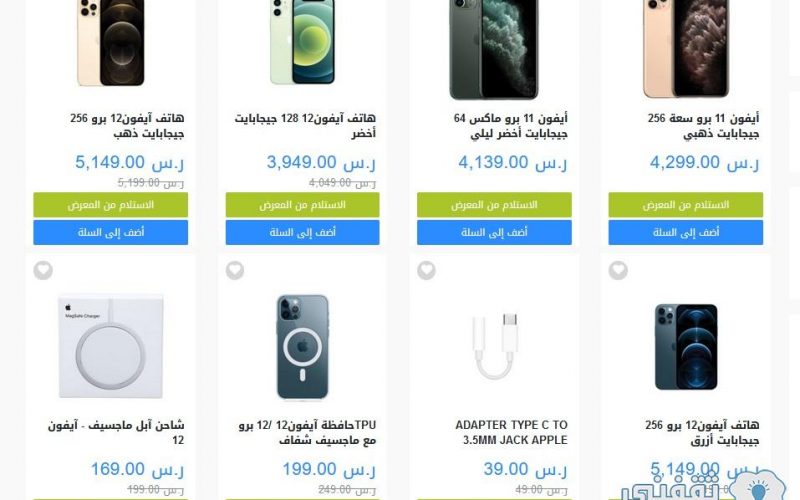Click heart icon on iPhone 12 clear case
Image resolution: width=800 pixels, height=500 pixels.
[x=235, y=270]
